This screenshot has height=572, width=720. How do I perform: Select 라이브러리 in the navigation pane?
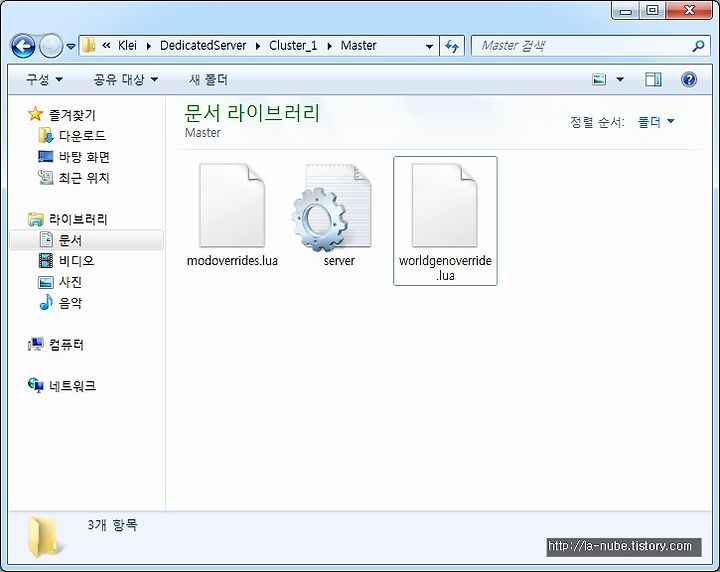[78, 219]
